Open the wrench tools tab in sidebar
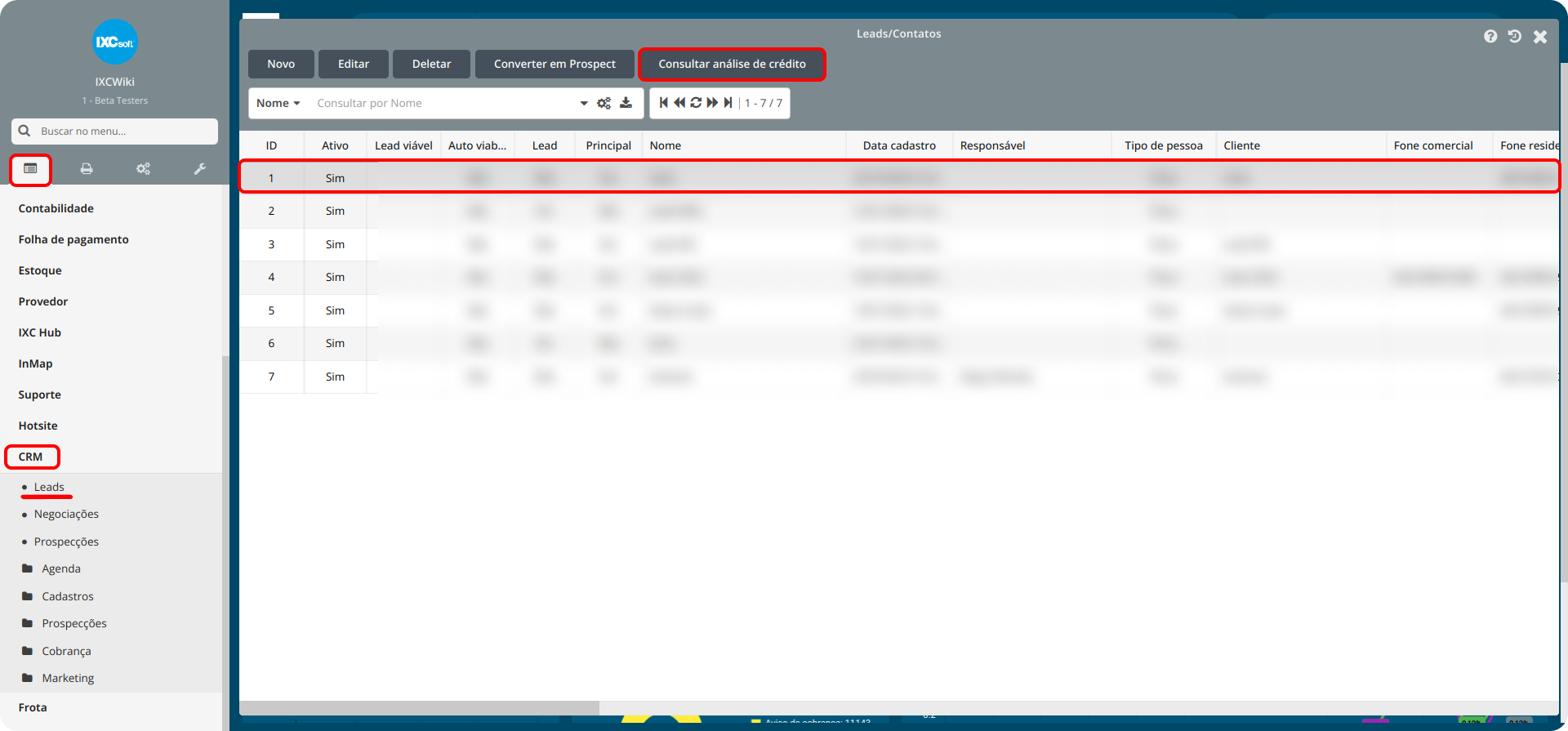The width and height of the screenshot is (1568, 731). click(200, 168)
